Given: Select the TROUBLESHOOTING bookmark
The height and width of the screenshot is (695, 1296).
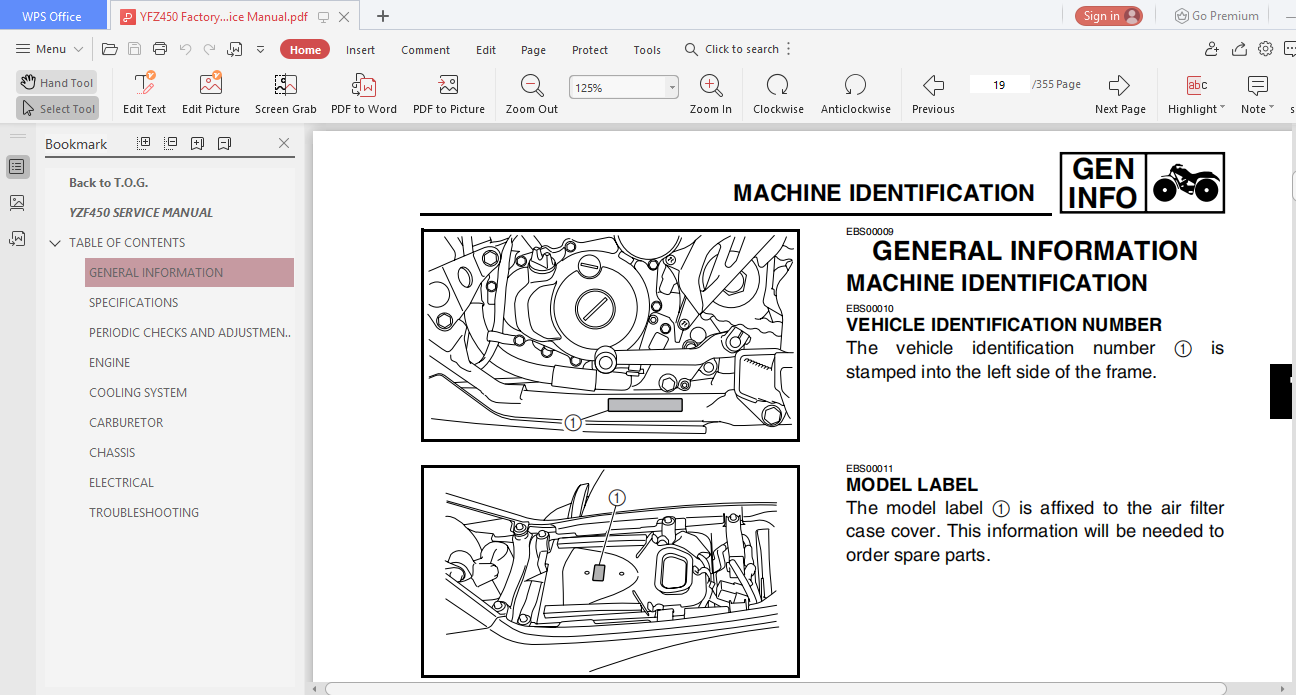Looking at the screenshot, I should [144, 512].
